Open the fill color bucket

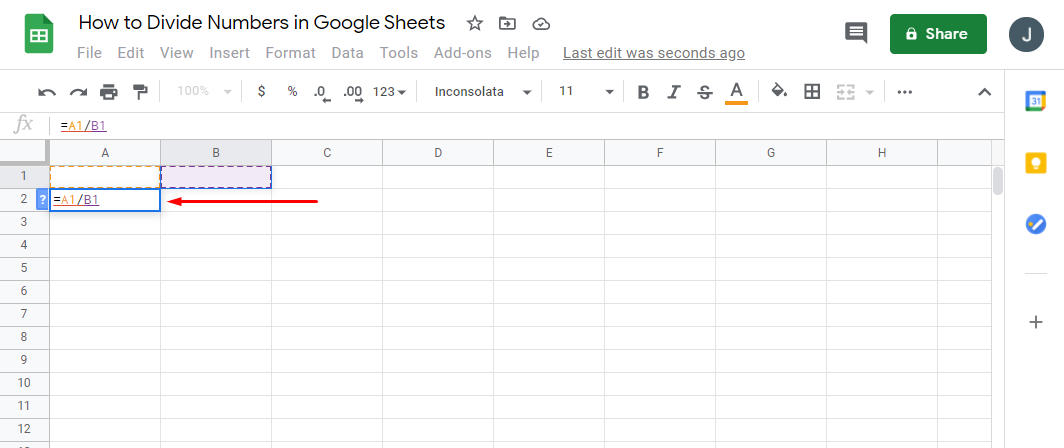(x=779, y=92)
